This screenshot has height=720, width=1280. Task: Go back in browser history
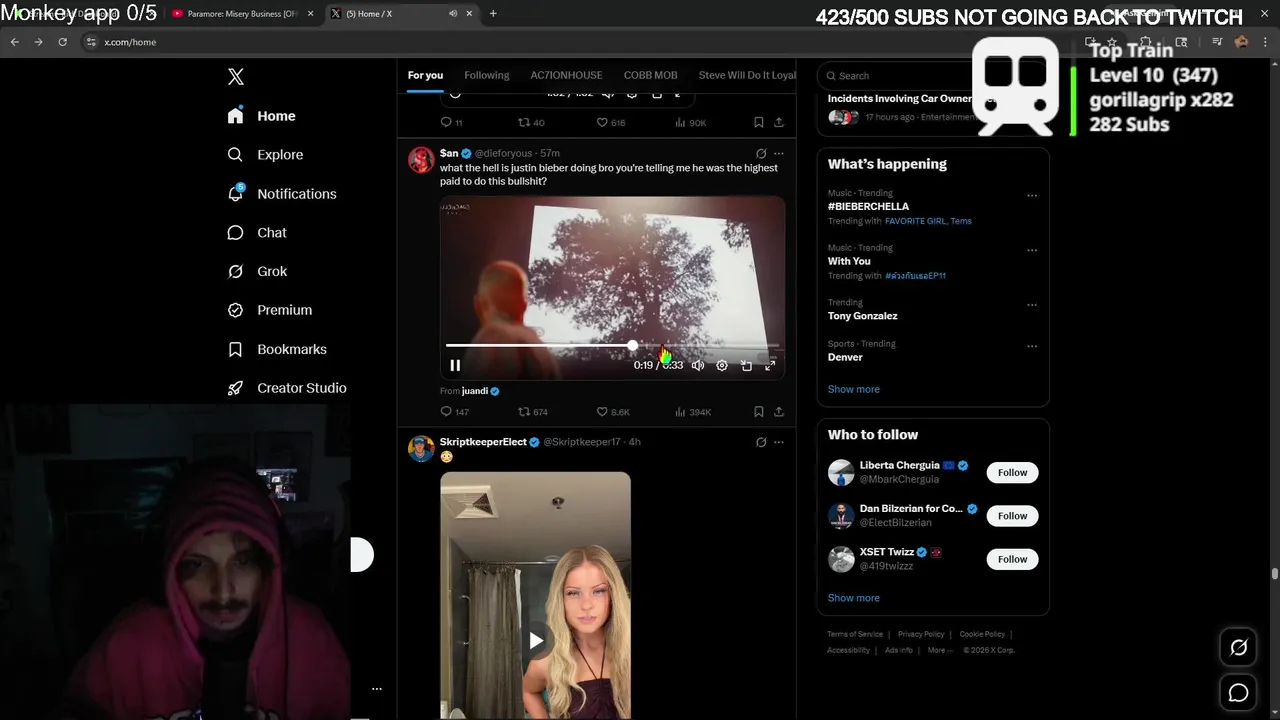click(x=14, y=42)
